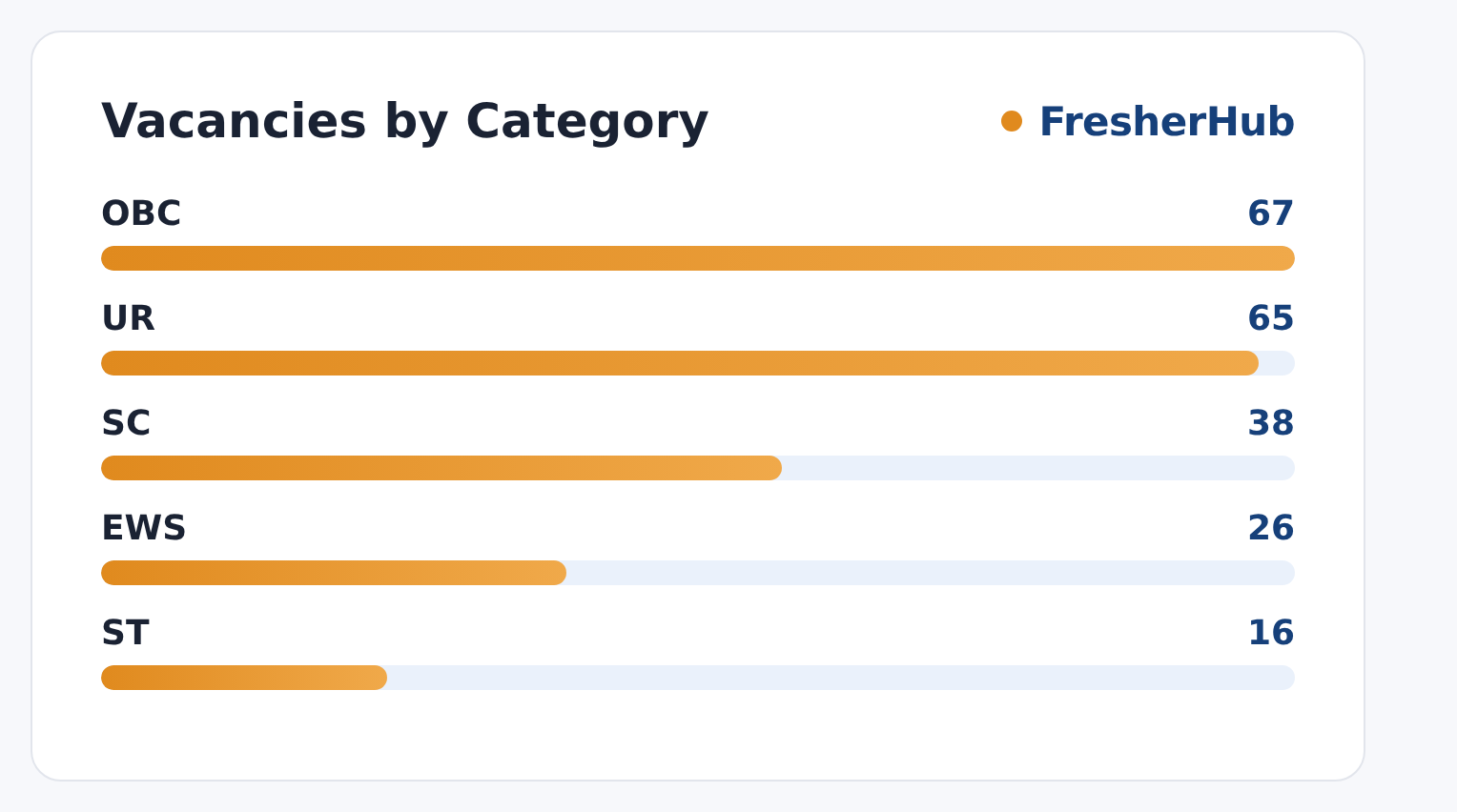Click the SC orange progress bar fill

(441, 468)
